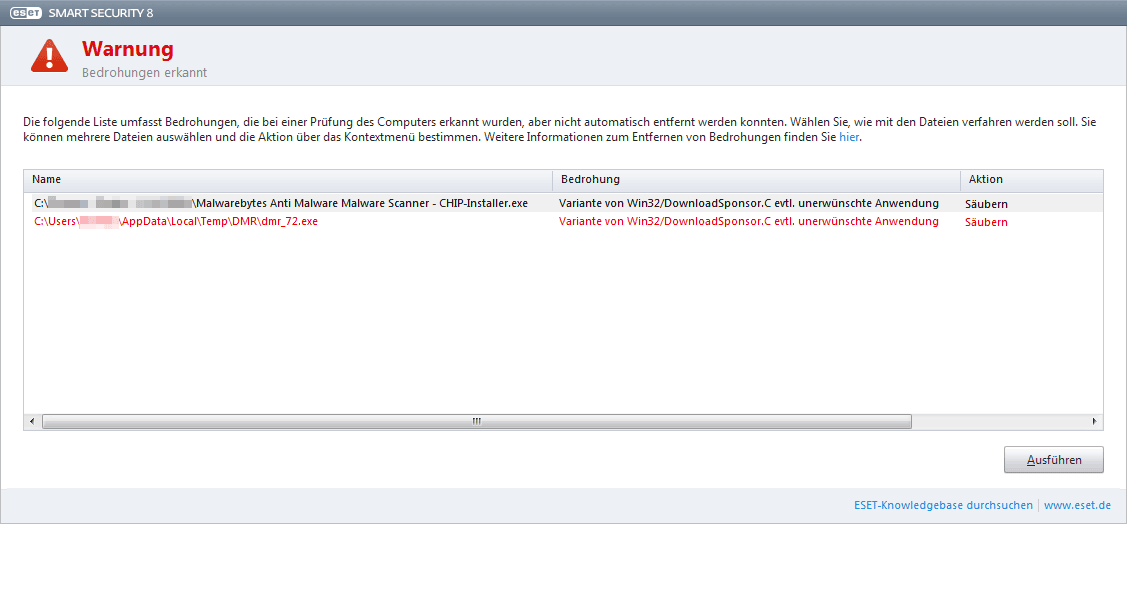Click threat description of CHIP-Installer.exe row
The width and height of the screenshot is (1127, 614).
[748, 204]
